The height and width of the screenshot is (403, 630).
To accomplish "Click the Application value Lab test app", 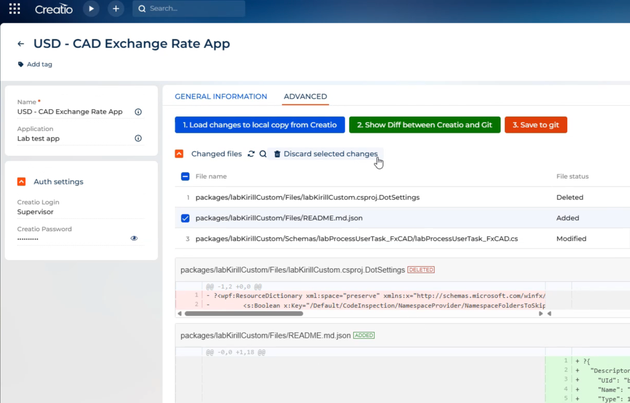I will pos(38,139).
